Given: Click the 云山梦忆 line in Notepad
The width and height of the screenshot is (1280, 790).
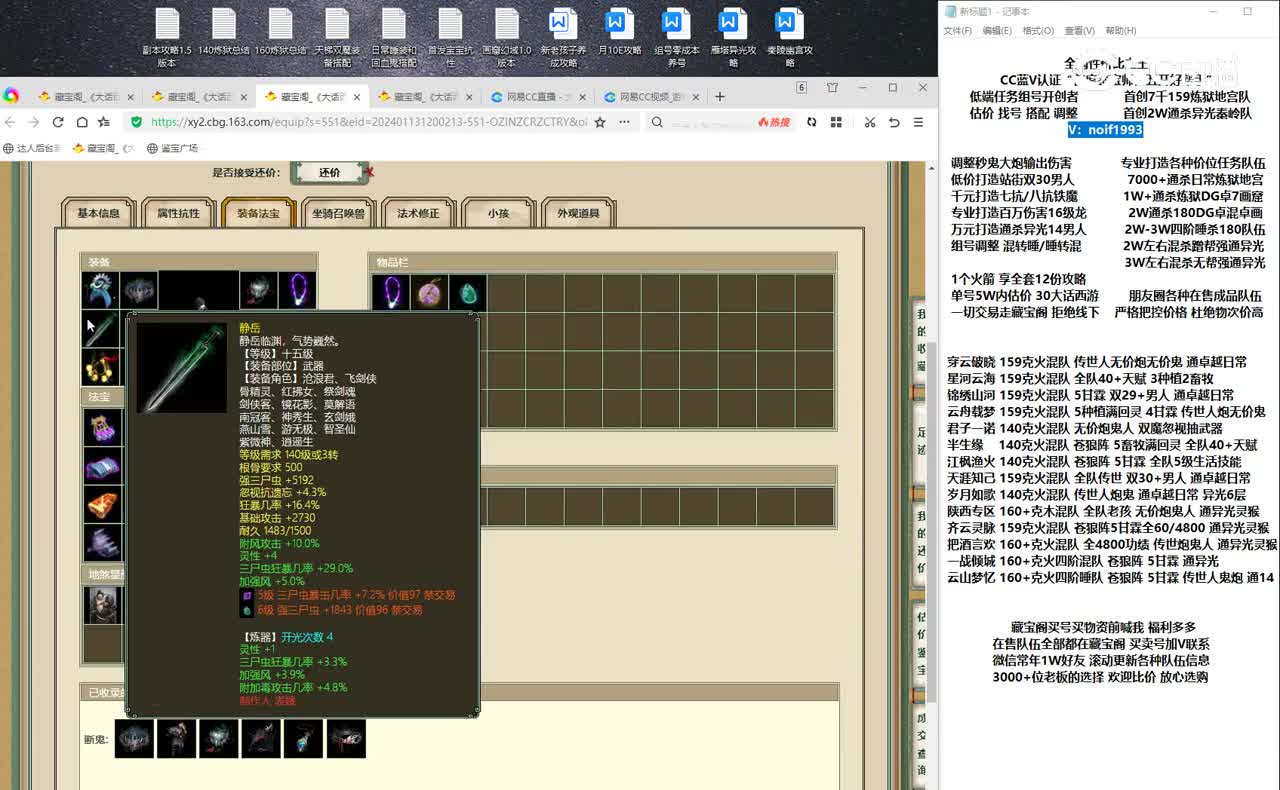Looking at the screenshot, I should (1110, 577).
